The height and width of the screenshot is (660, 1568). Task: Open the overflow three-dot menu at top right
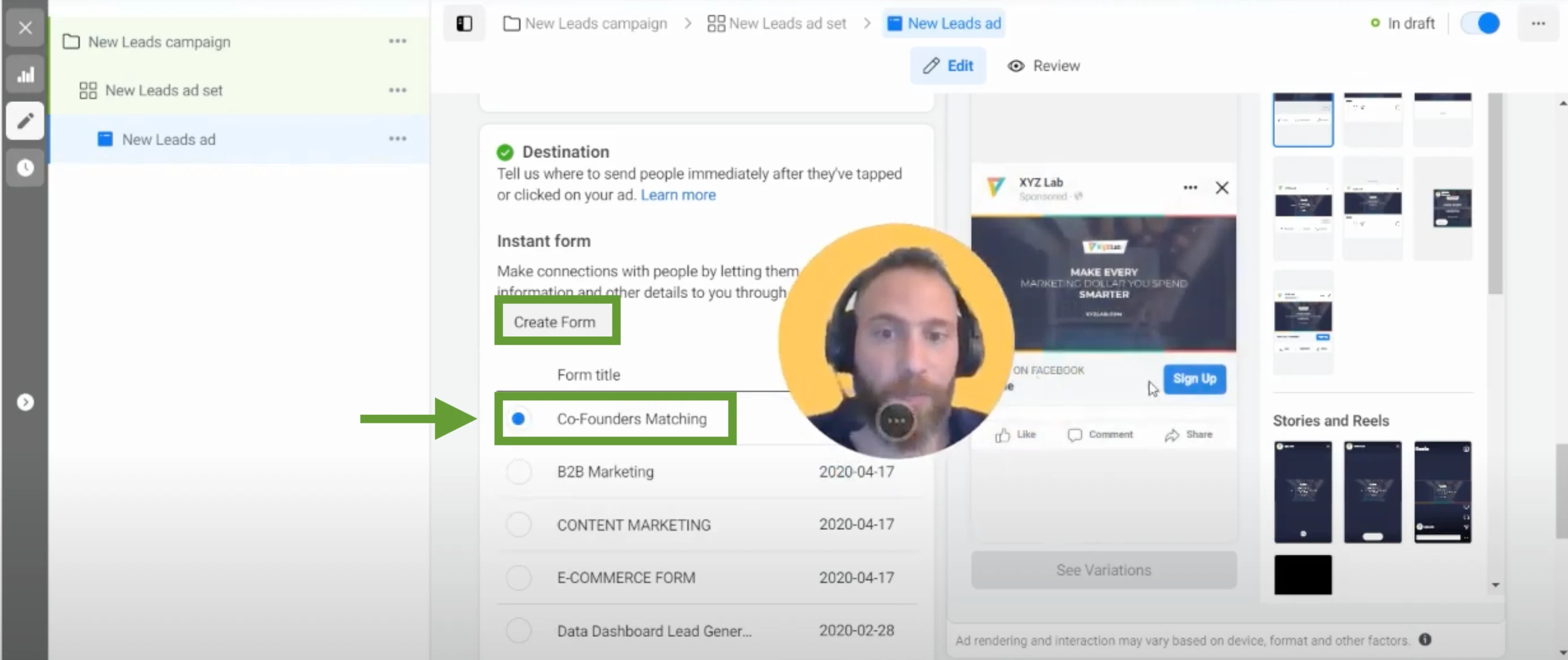pos(1539,23)
